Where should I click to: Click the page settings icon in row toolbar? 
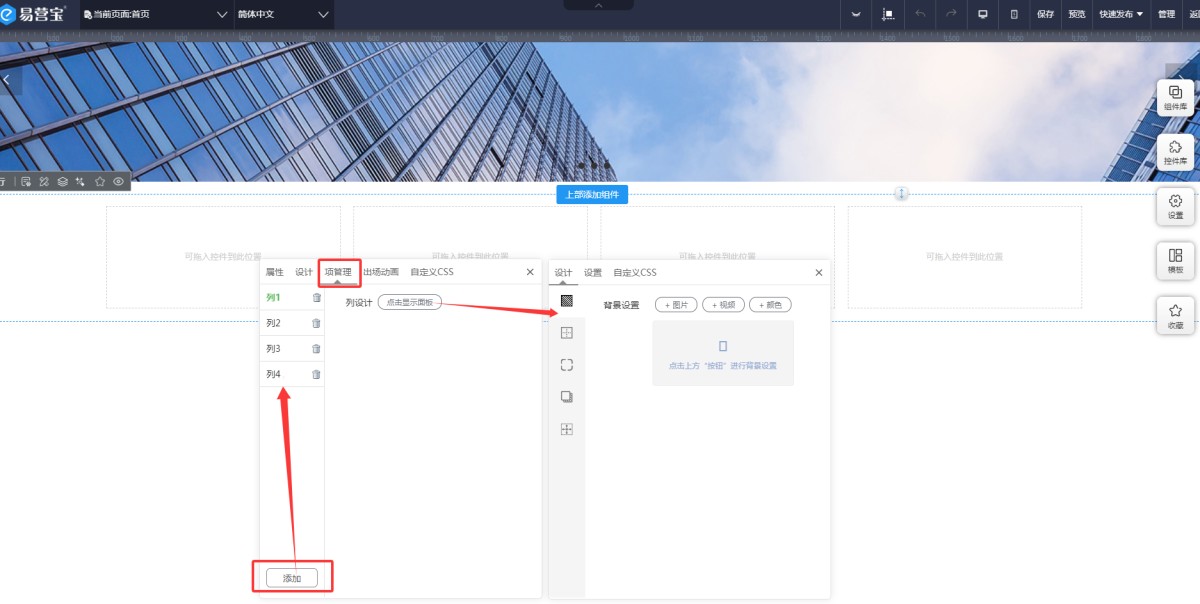pos(26,181)
